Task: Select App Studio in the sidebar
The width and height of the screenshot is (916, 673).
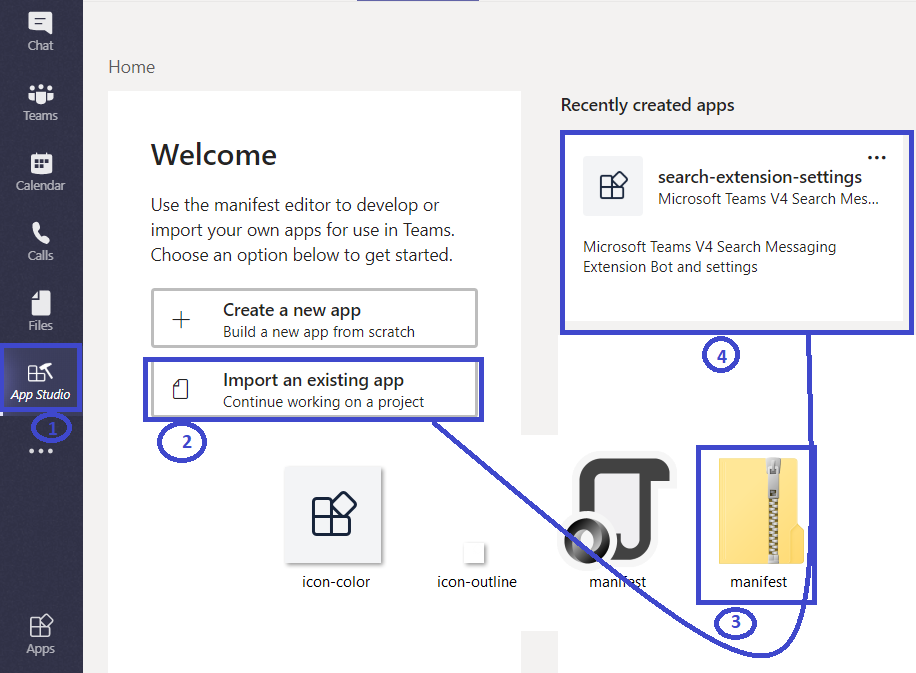Action: coord(40,378)
